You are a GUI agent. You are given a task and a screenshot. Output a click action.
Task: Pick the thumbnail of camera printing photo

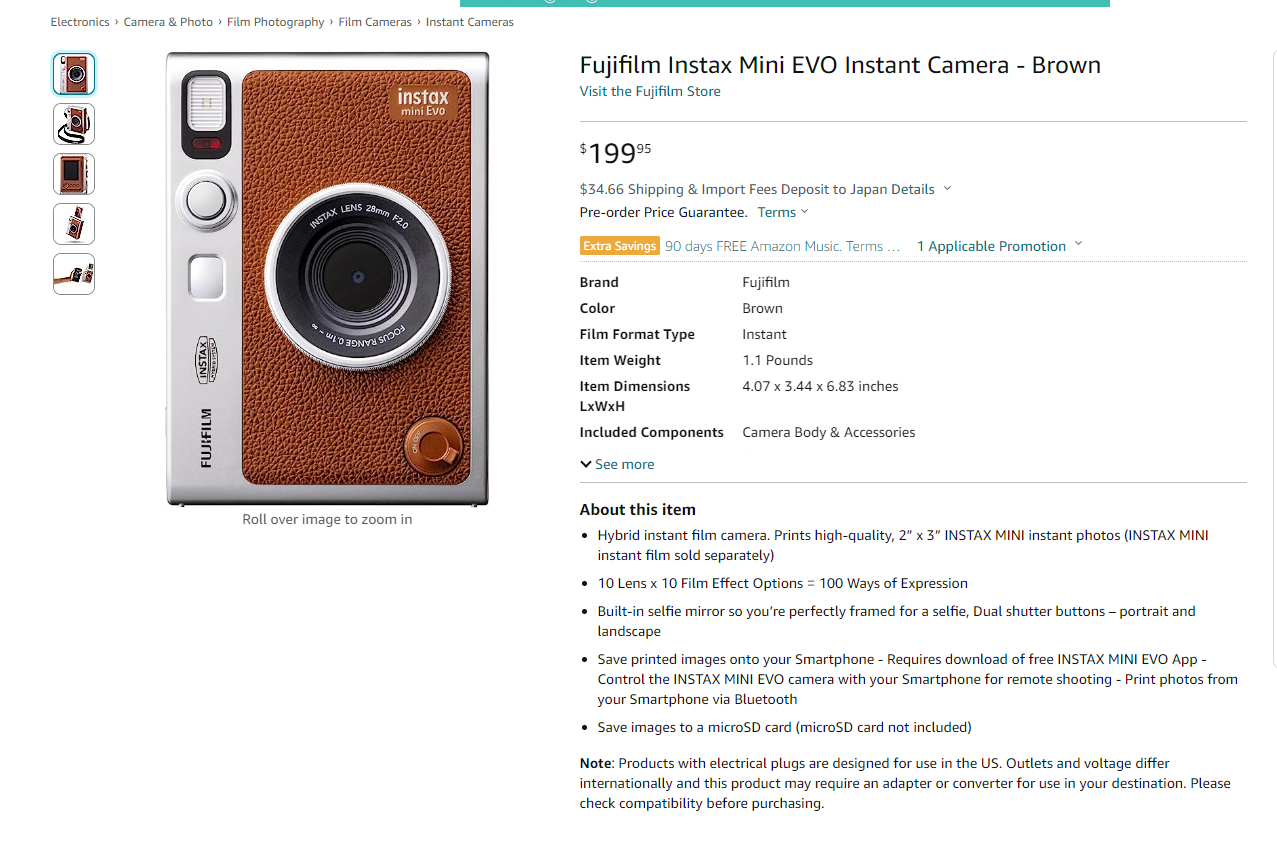74,224
